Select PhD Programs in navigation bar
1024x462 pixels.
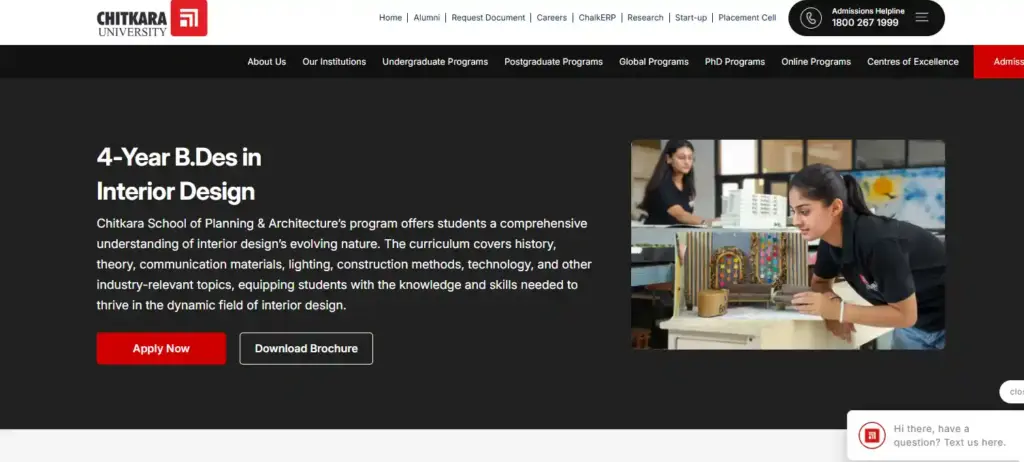click(734, 62)
